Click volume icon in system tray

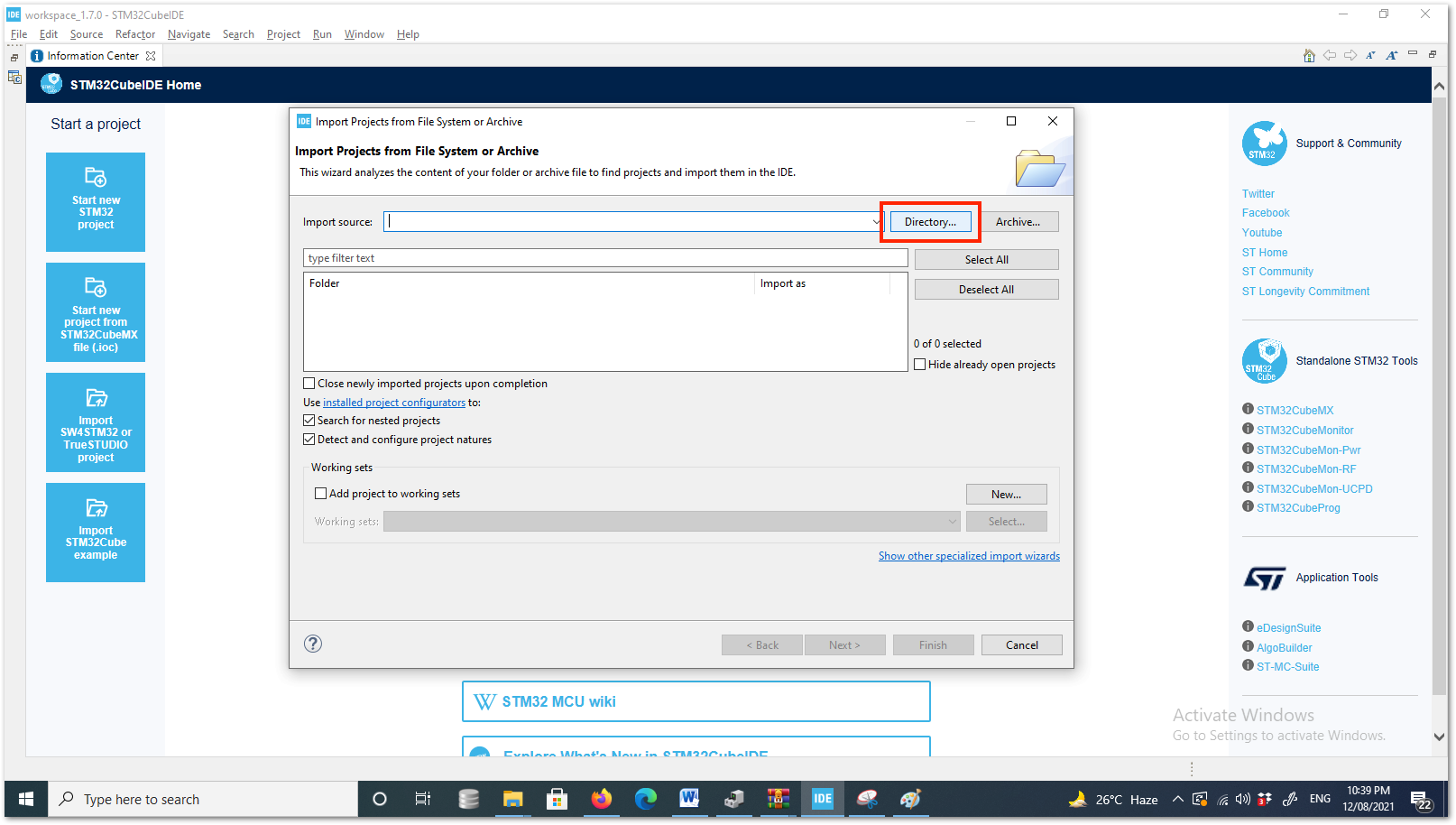[x=1242, y=799]
